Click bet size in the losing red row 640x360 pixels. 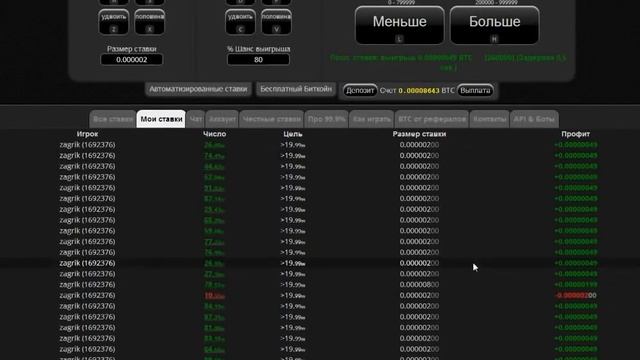click(x=419, y=296)
